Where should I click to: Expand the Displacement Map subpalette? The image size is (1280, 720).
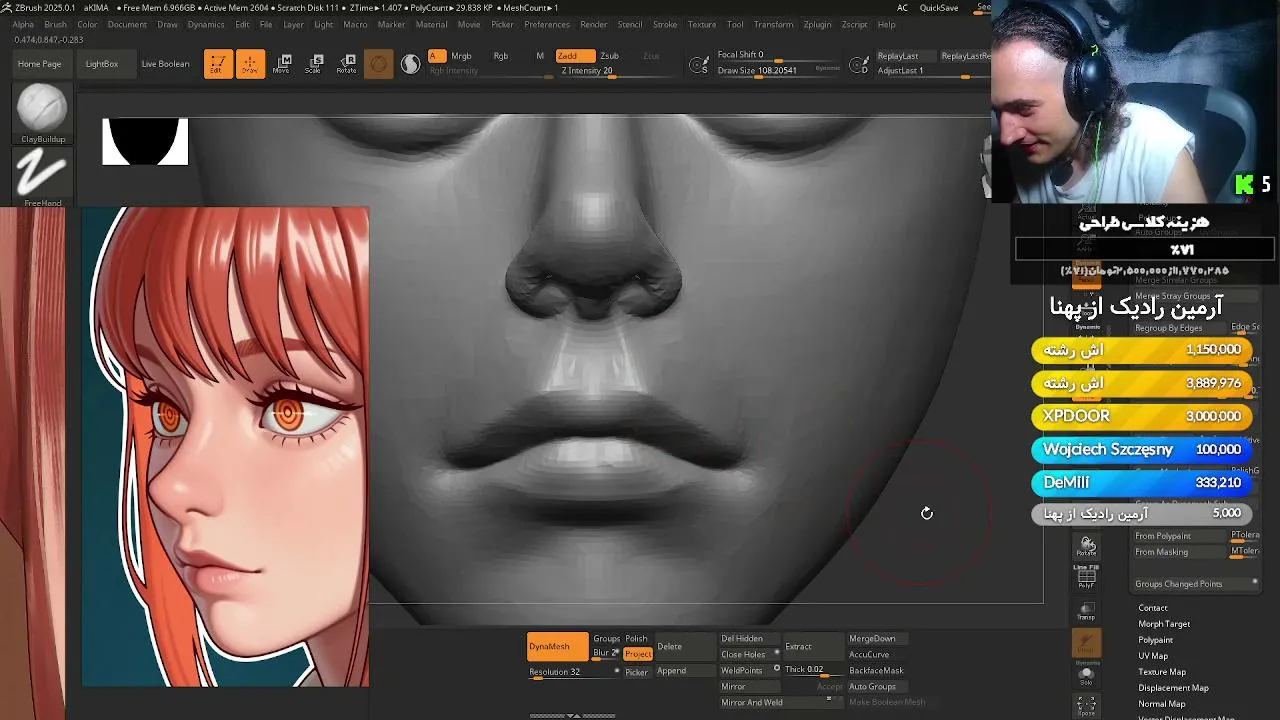point(1173,688)
